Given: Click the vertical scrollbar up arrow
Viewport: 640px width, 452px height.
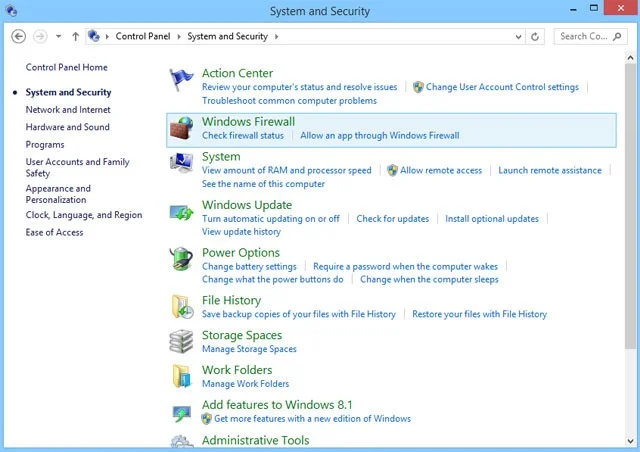Looking at the screenshot, I should 631,58.
